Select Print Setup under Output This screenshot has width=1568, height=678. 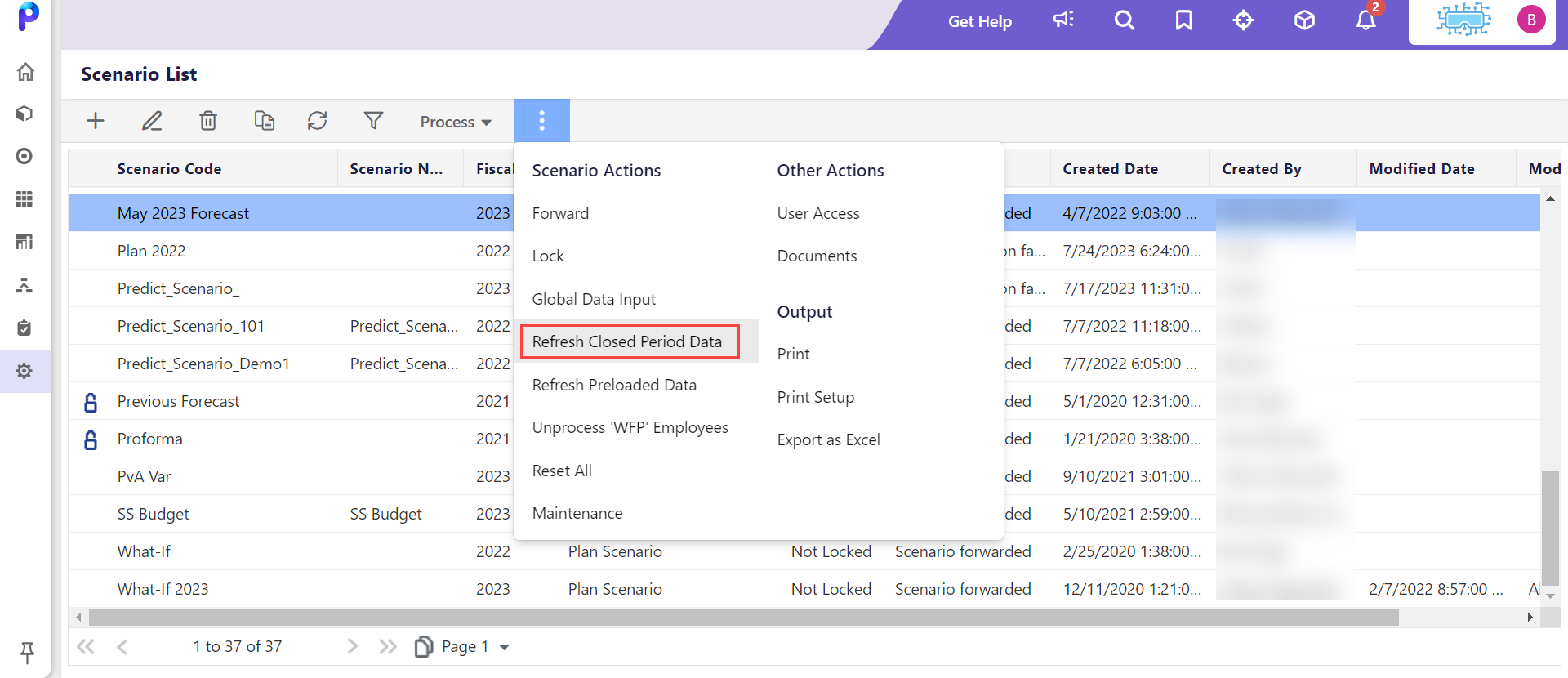pos(816,397)
